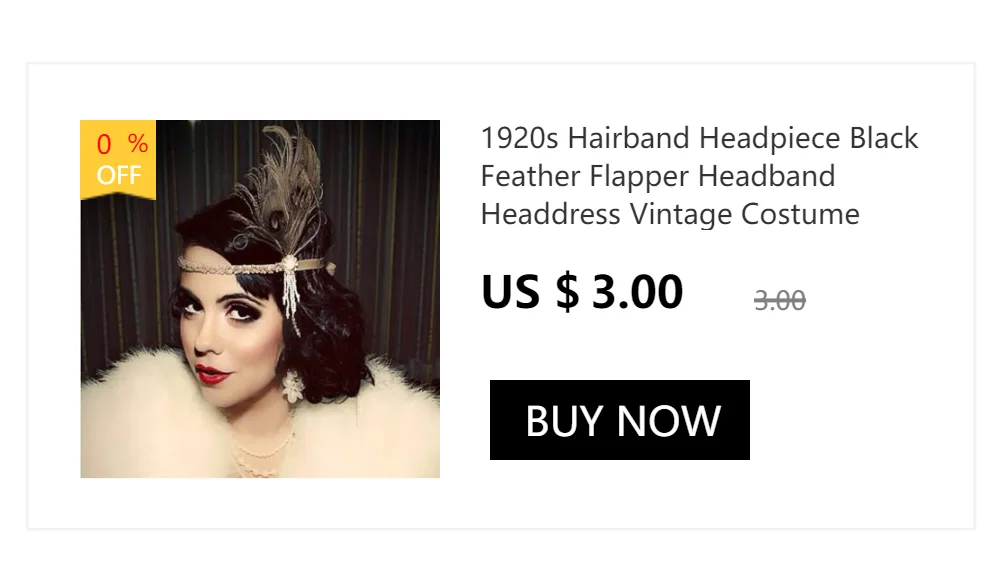Click the crossed-out 3.00 original price
The image size is (1000, 580).
coord(779,300)
